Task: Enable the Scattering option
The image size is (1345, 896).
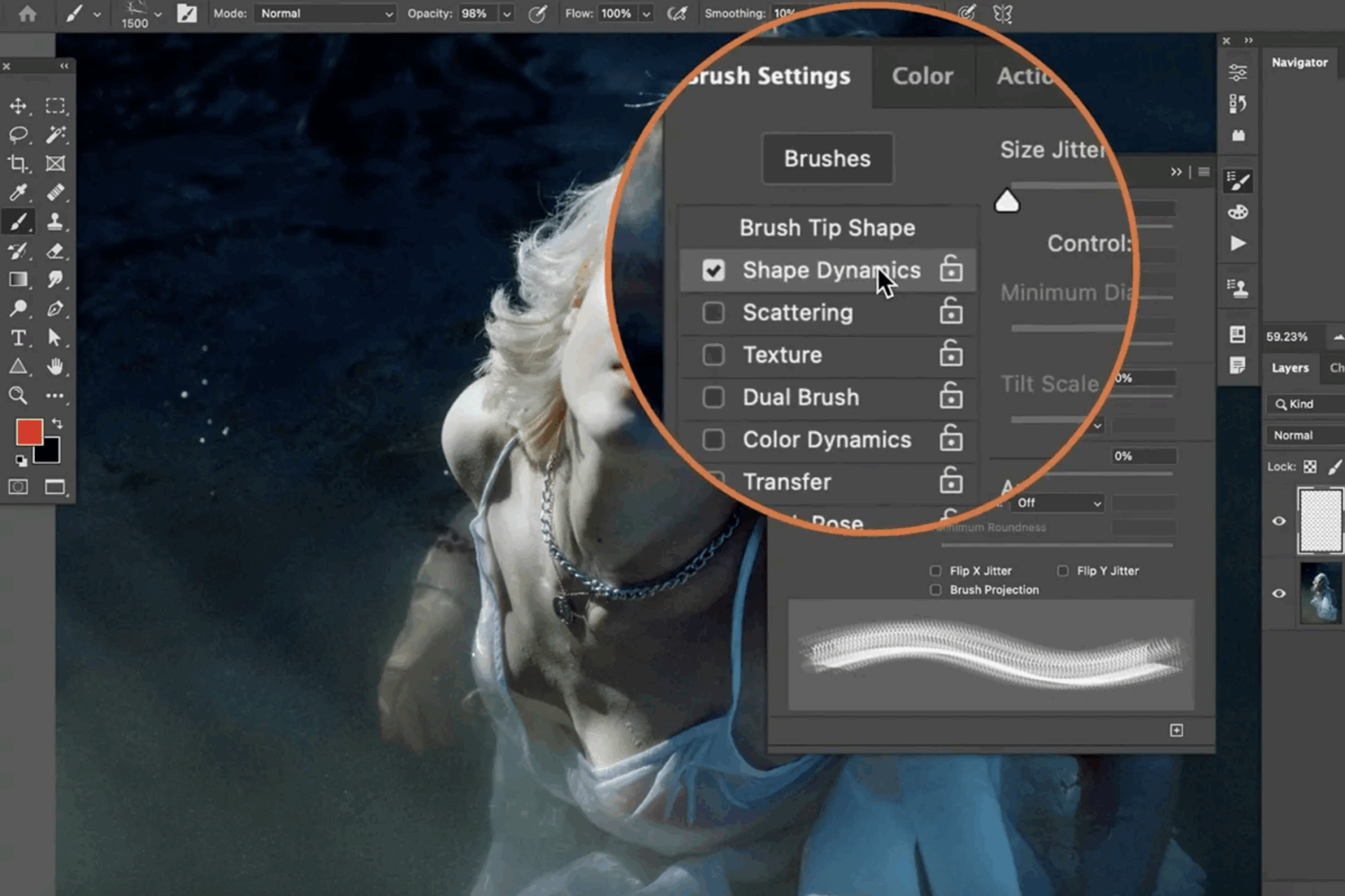Action: [714, 312]
